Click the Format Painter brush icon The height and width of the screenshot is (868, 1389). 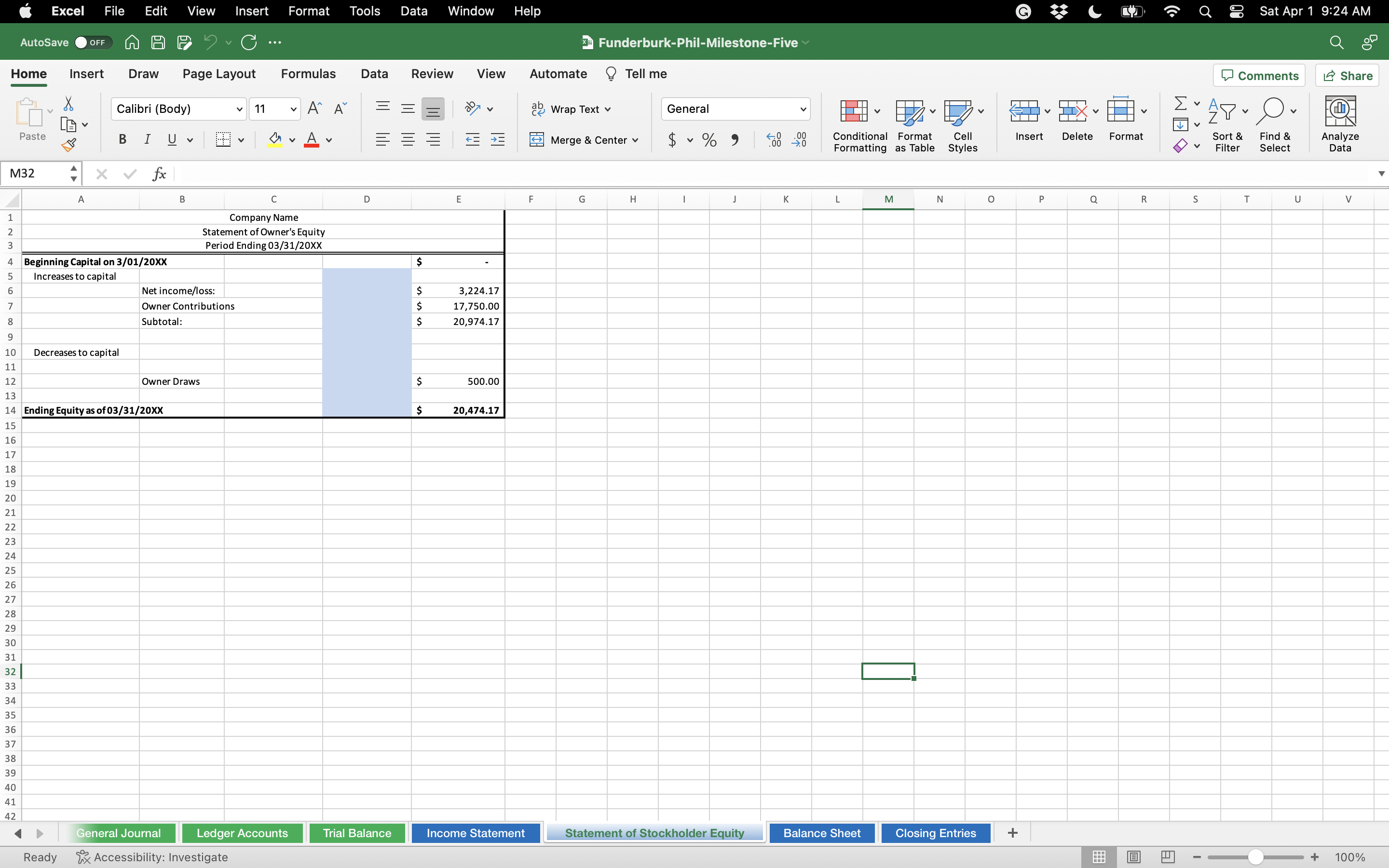tap(68, 145)
